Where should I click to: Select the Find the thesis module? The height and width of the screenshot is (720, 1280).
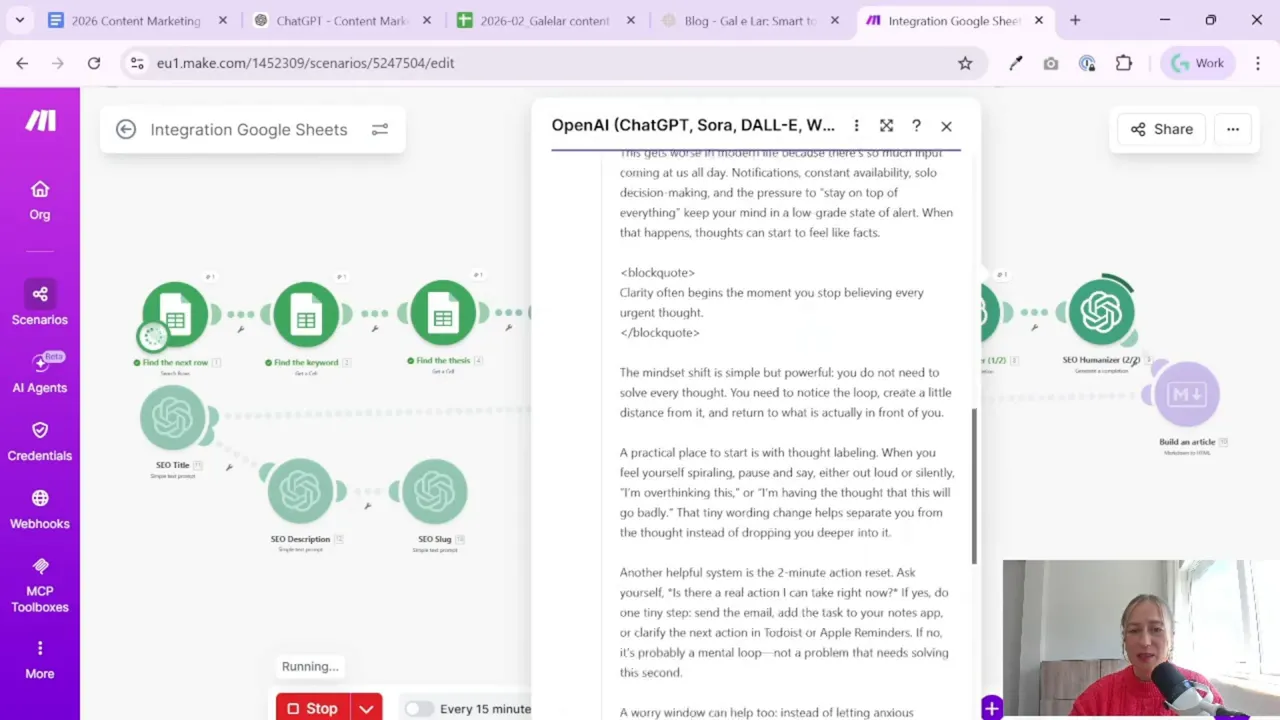coord(442,314)
